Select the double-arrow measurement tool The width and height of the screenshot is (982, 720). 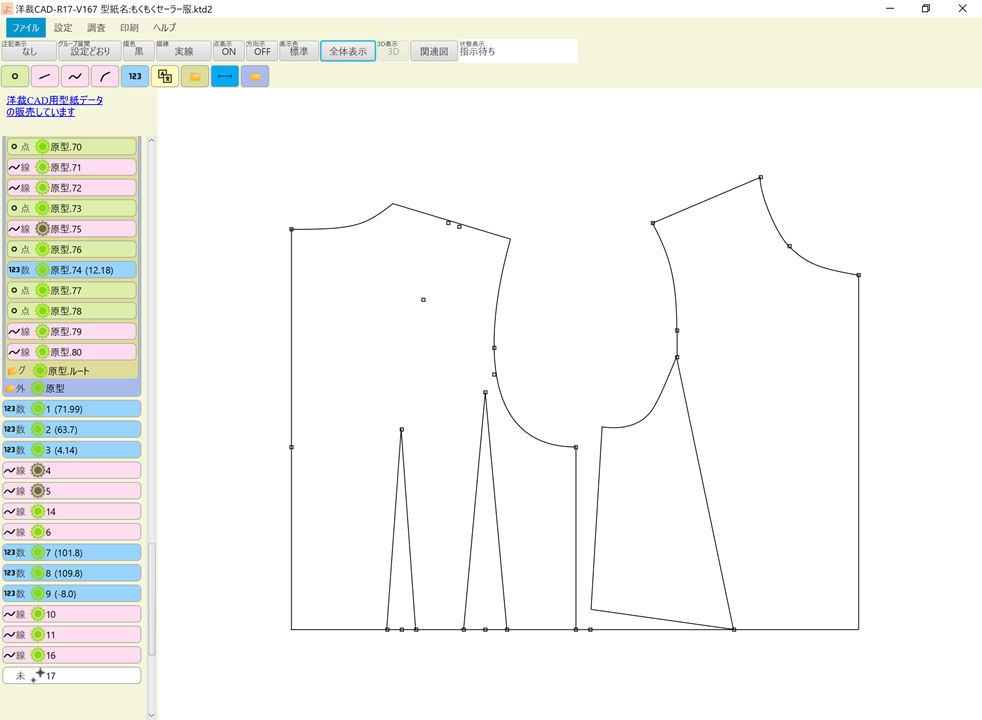point(224,76)
